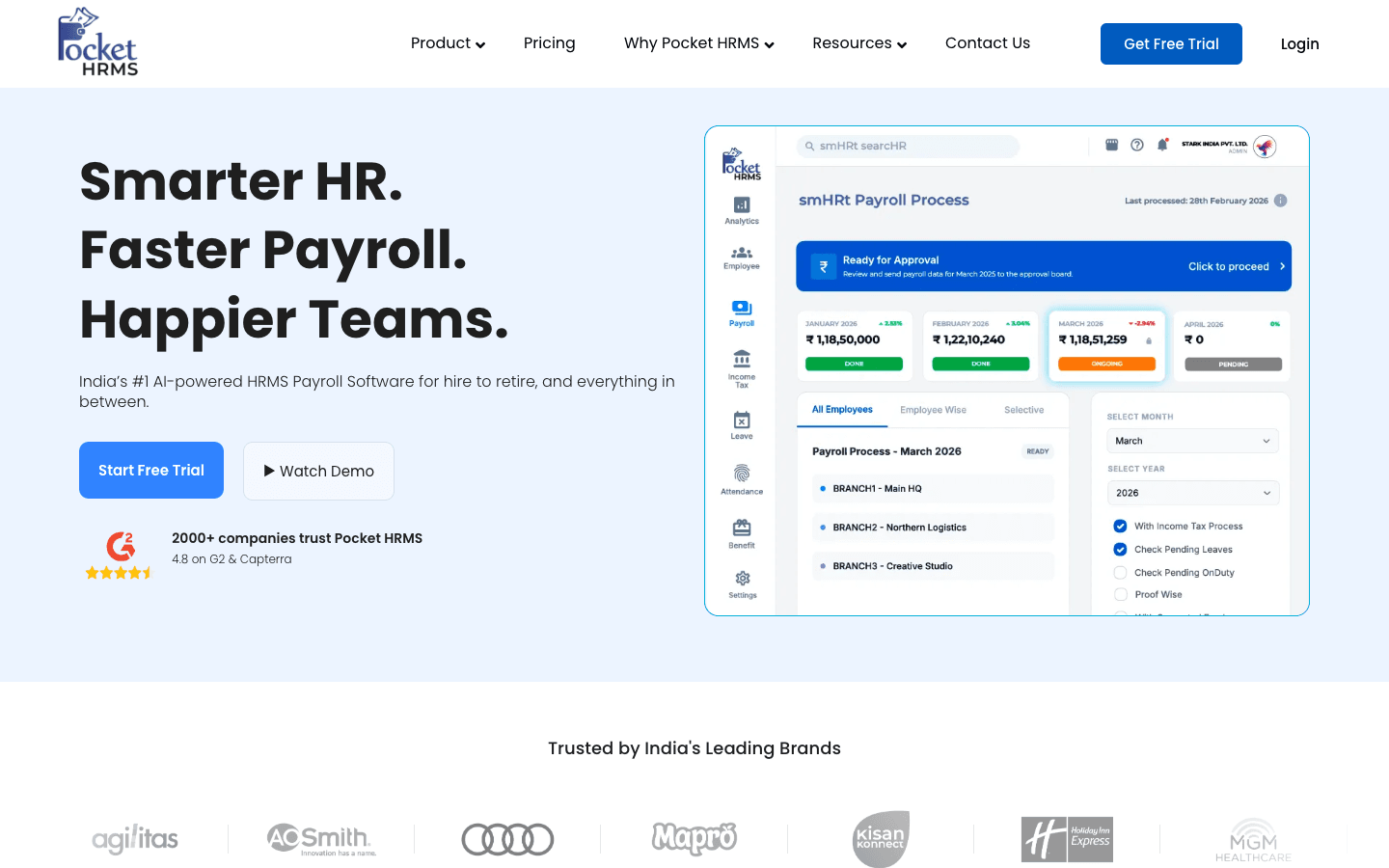The height and width of the screenshot is (868, 1389).
Task: Expand Why Pocket HRMS dropdown
Action: click(x=698, y=43)
